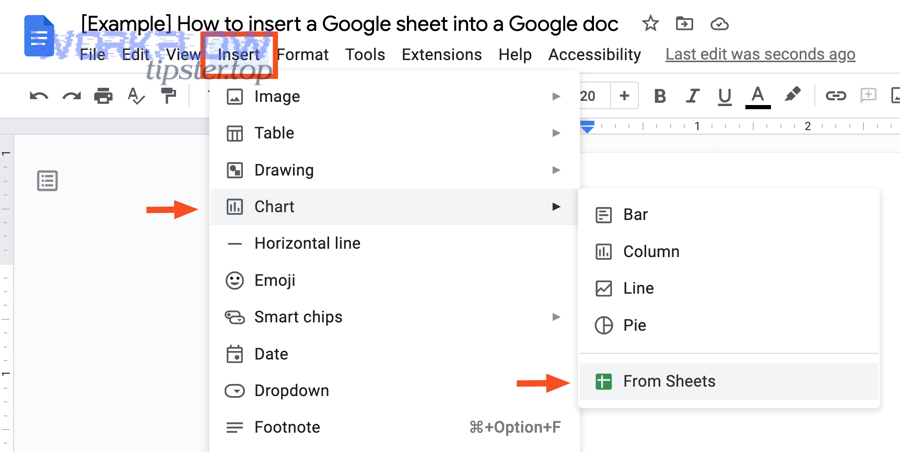Open the Accessibility menu
The image size is (900, 452).
click(x=595, y=55)
